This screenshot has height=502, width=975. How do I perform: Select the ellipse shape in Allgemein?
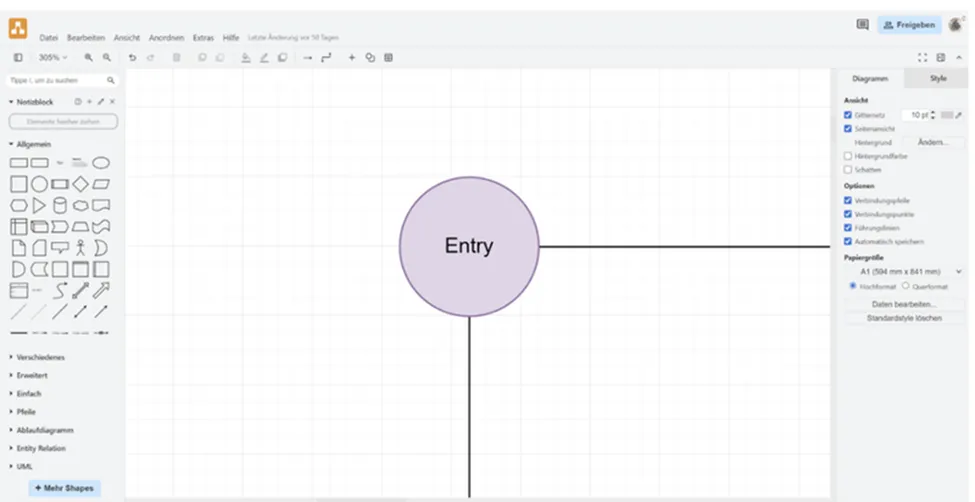(x=101, y=163)
